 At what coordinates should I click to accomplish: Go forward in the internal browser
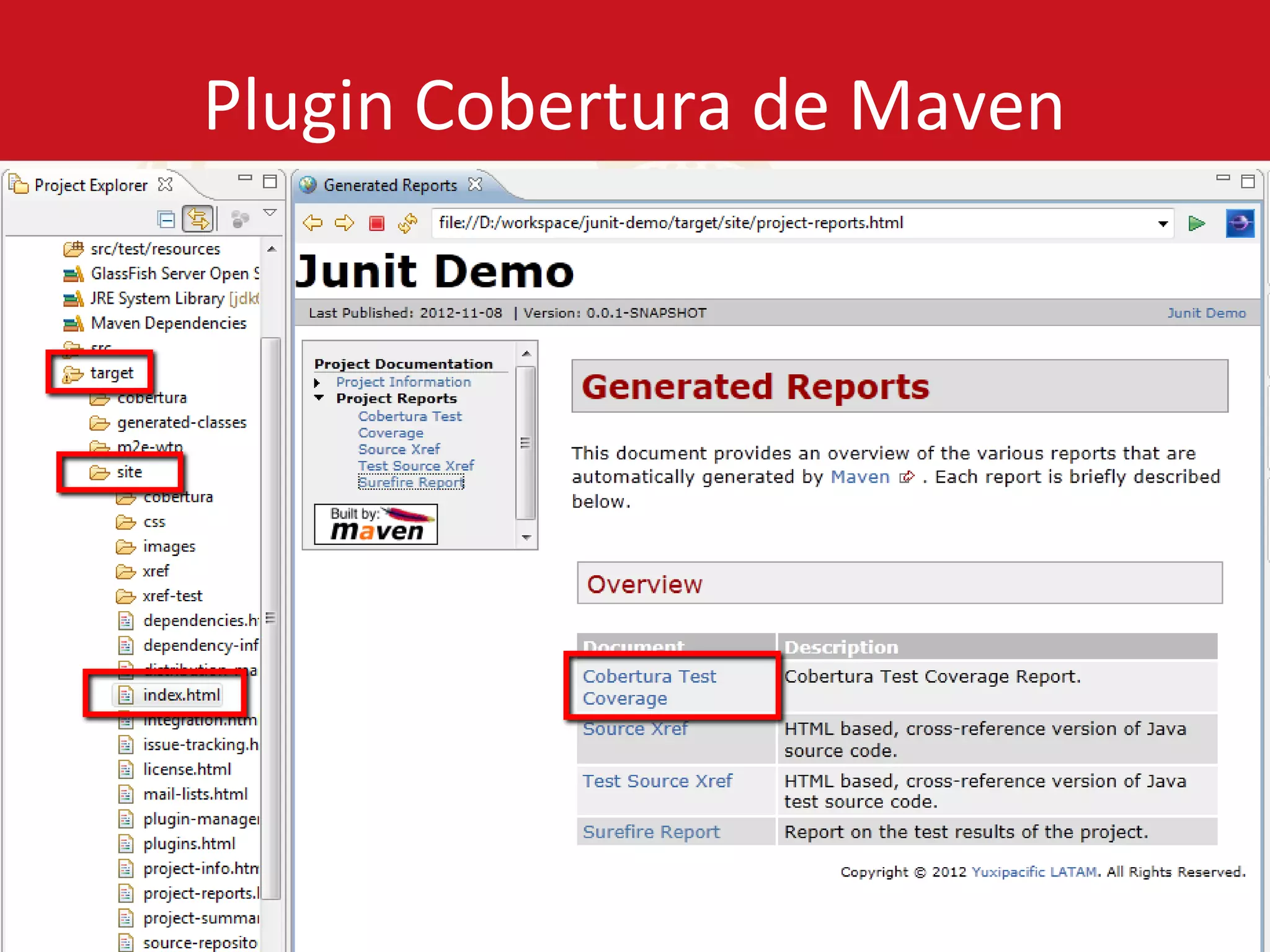(x=344, y=223)
